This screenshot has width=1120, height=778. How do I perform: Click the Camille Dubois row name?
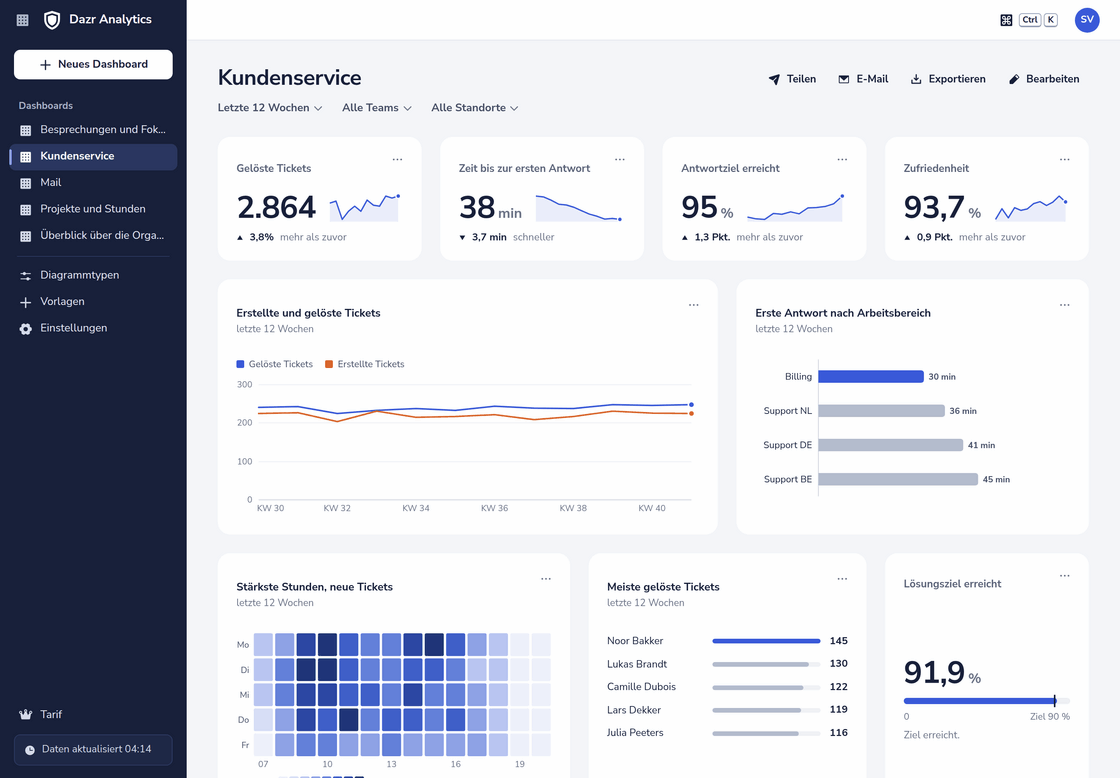coord(641,687)
